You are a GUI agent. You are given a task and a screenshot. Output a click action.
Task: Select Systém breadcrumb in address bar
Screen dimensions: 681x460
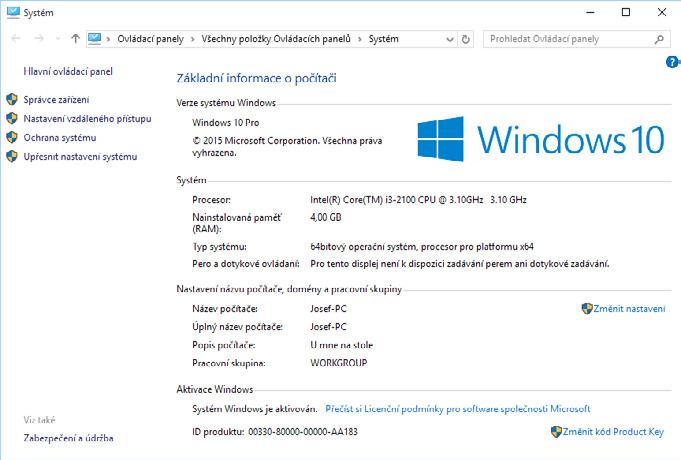point(383,39)
